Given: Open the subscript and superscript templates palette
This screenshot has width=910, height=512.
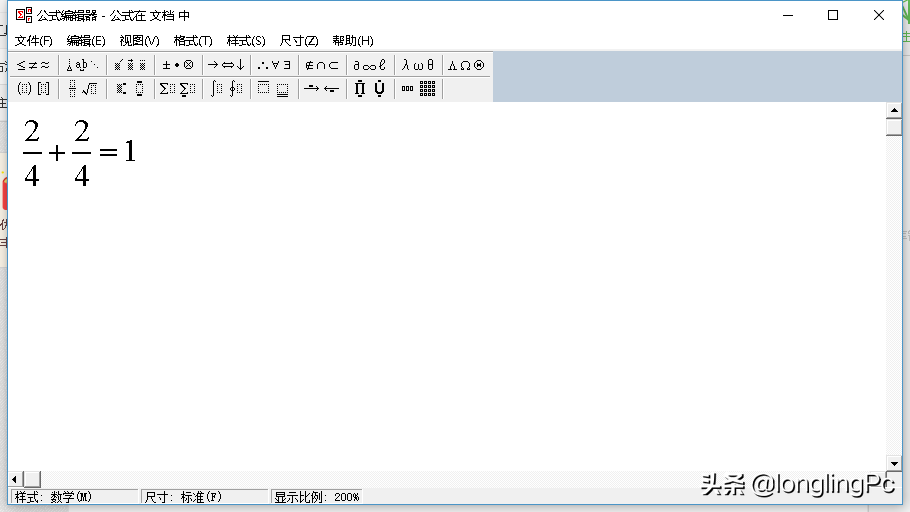Looking at the screenshot, I should coord(130,89).
